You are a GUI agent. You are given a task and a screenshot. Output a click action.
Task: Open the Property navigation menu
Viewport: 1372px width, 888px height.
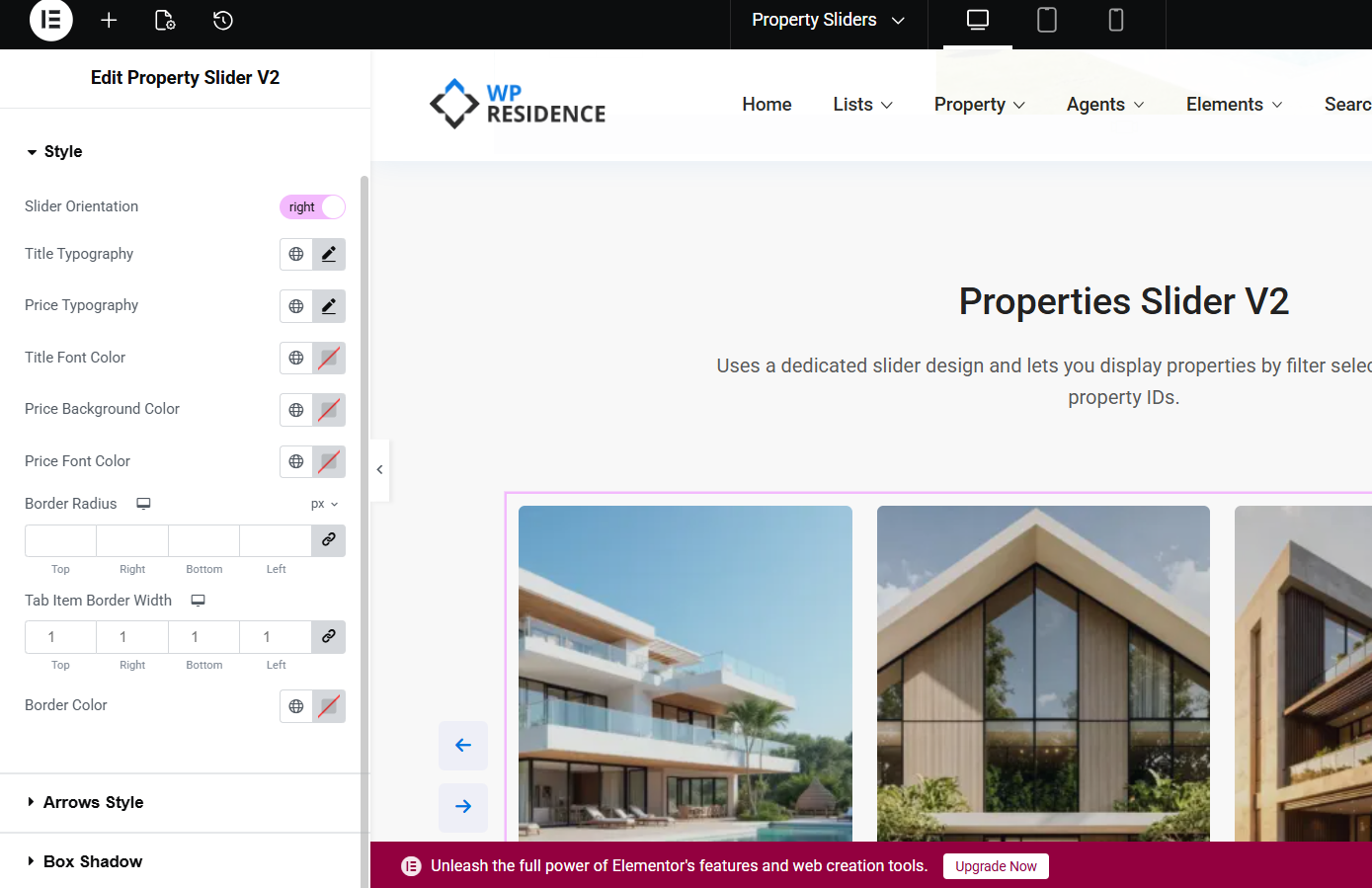pos(979,105)
